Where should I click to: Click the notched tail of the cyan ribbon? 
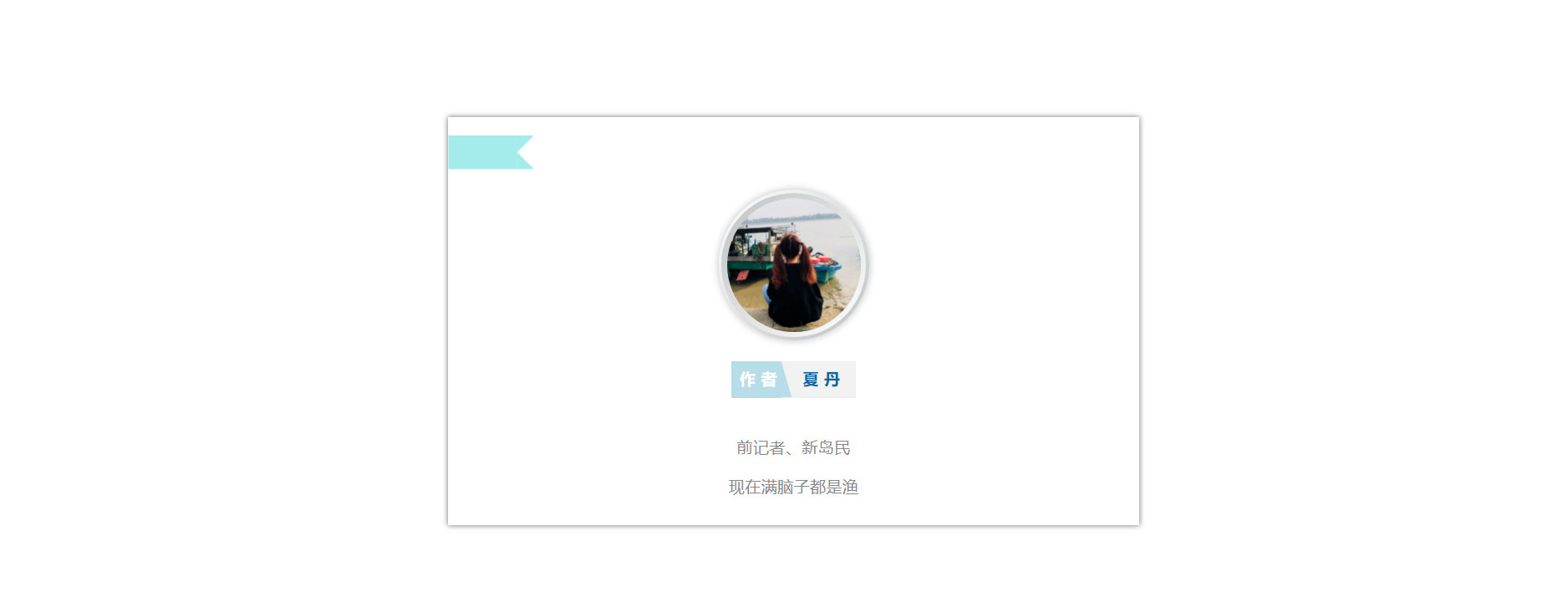[x=525, y=152]
